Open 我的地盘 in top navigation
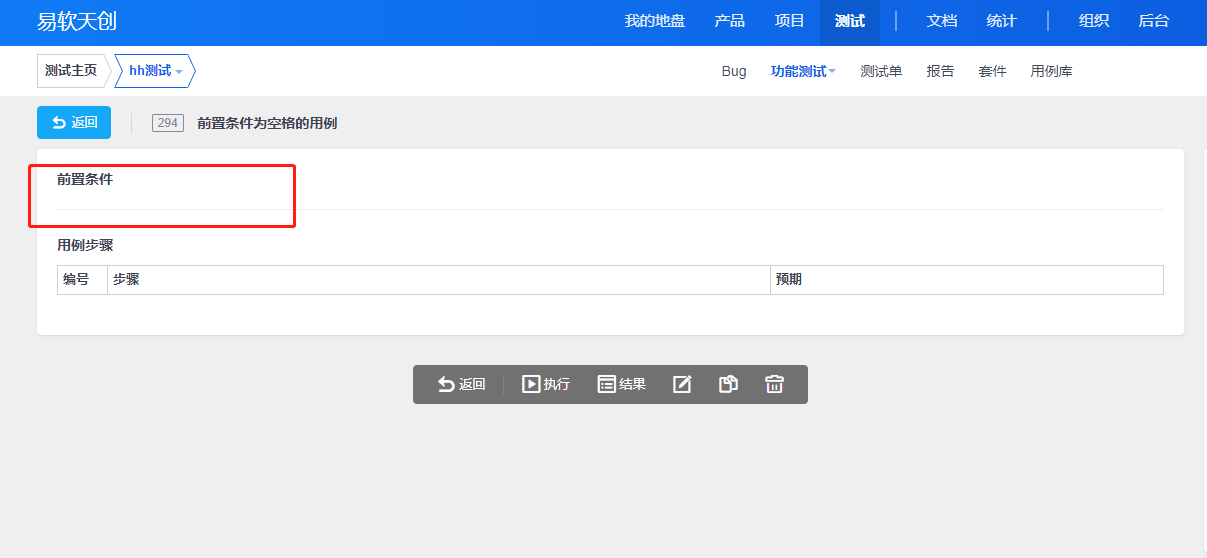 pyautogui.click(x=655, y=21)
